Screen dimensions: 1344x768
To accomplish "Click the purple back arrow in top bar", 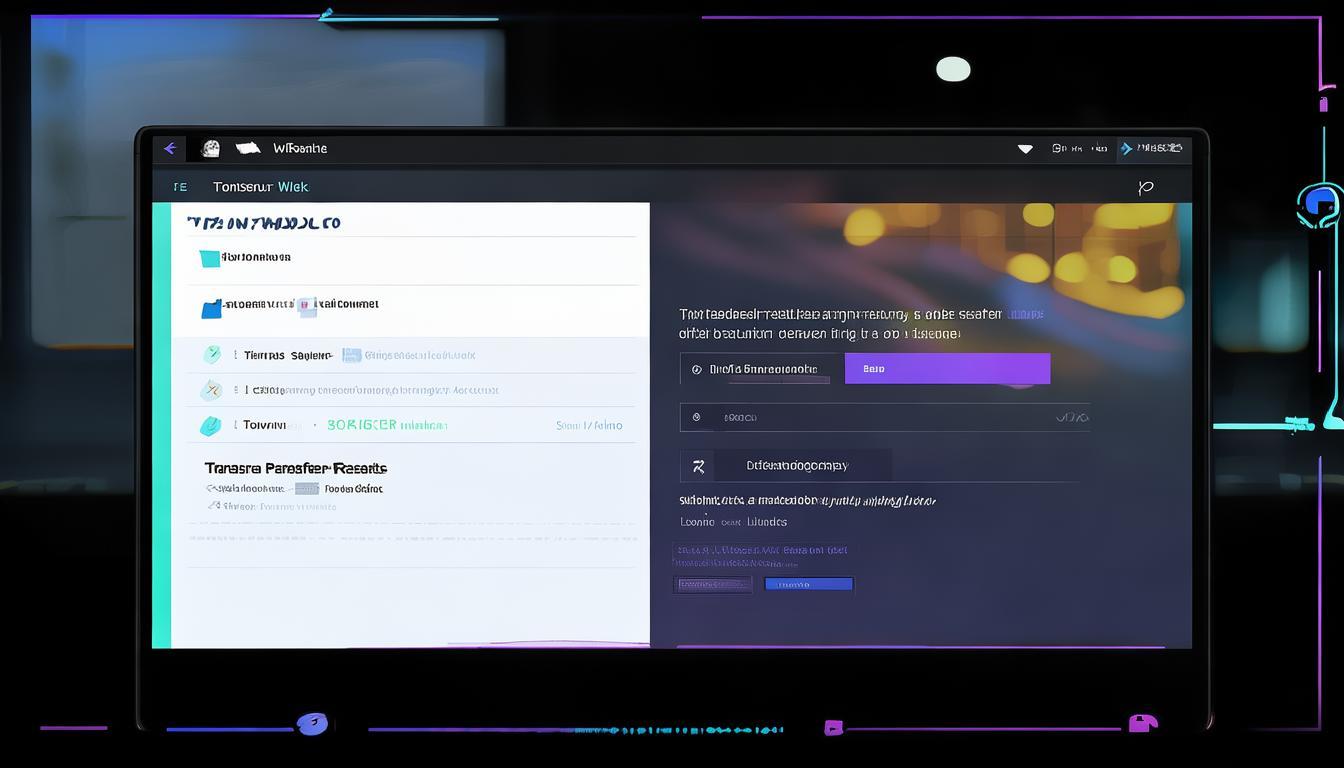I will pos(170,149).
